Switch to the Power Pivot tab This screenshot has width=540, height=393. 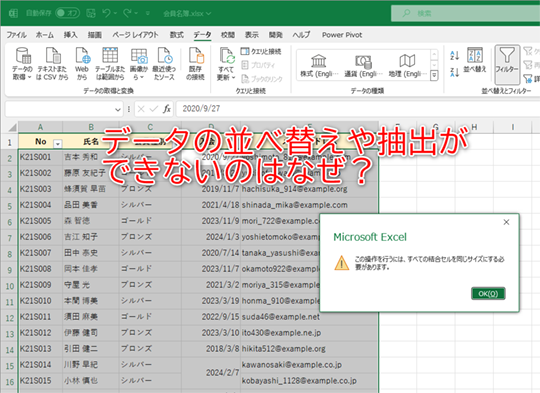(x=342, y=35)
